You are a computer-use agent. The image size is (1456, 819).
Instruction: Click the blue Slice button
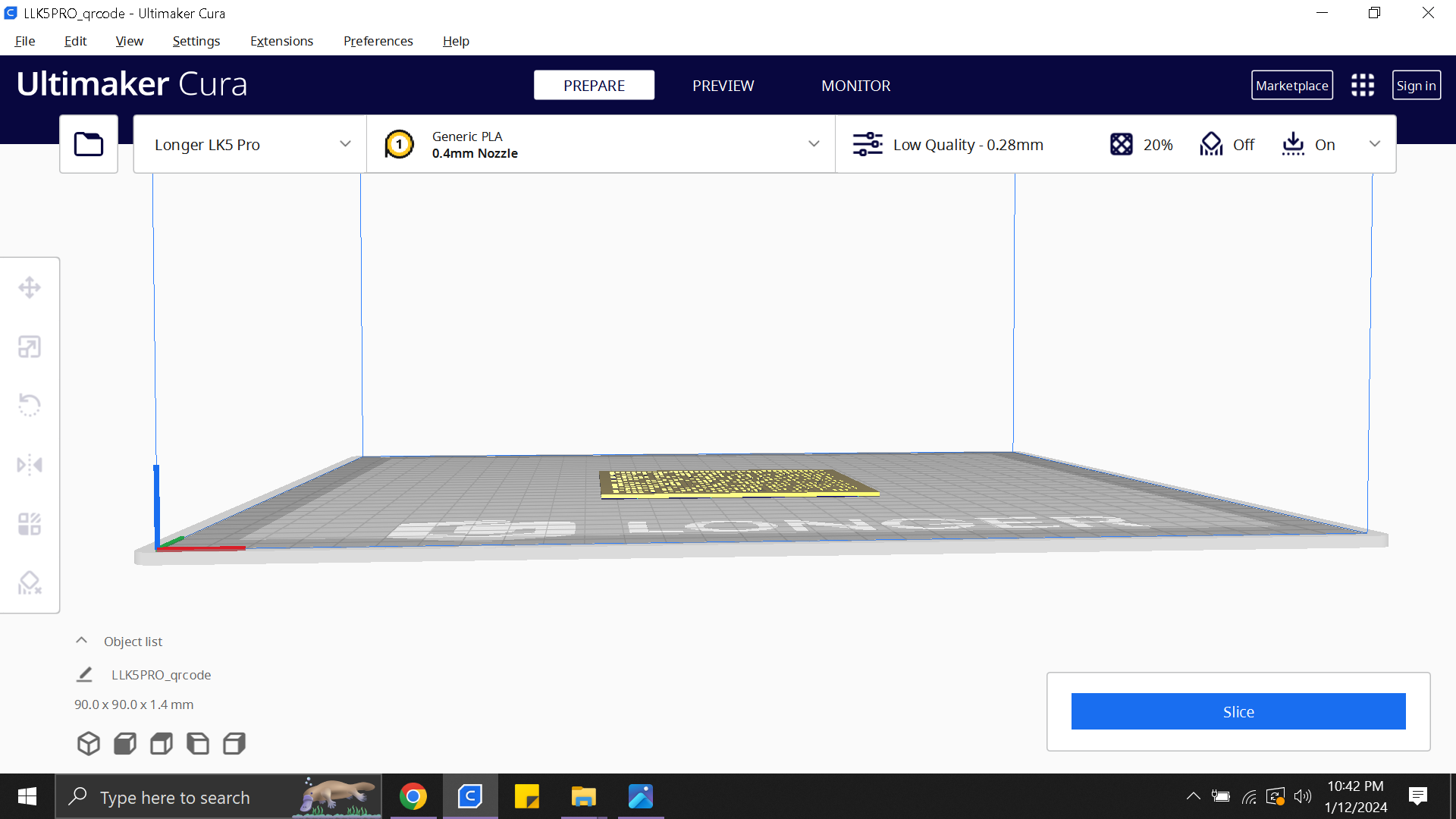click(1238, 711)
